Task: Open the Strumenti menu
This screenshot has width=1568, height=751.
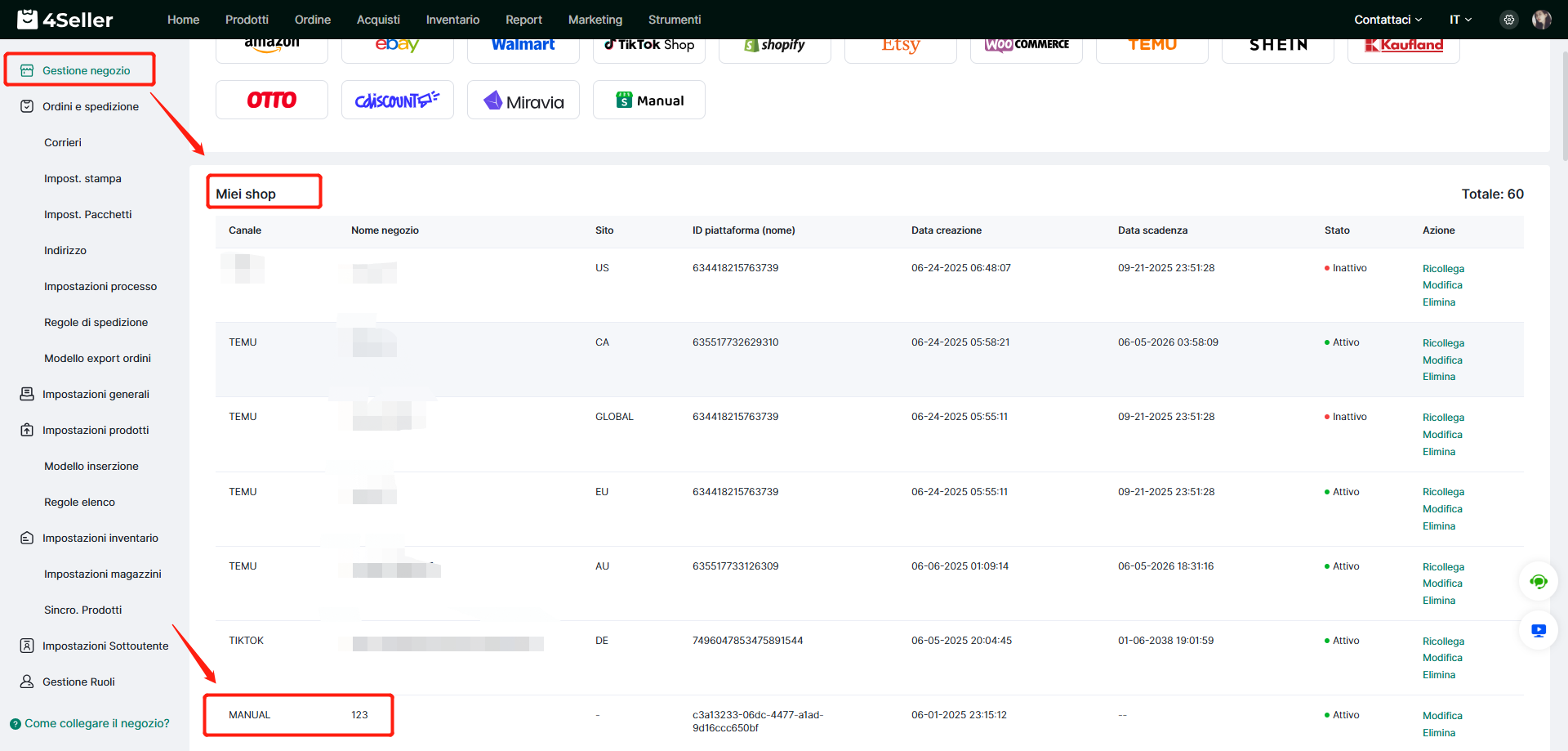Action: coord(675,20)
